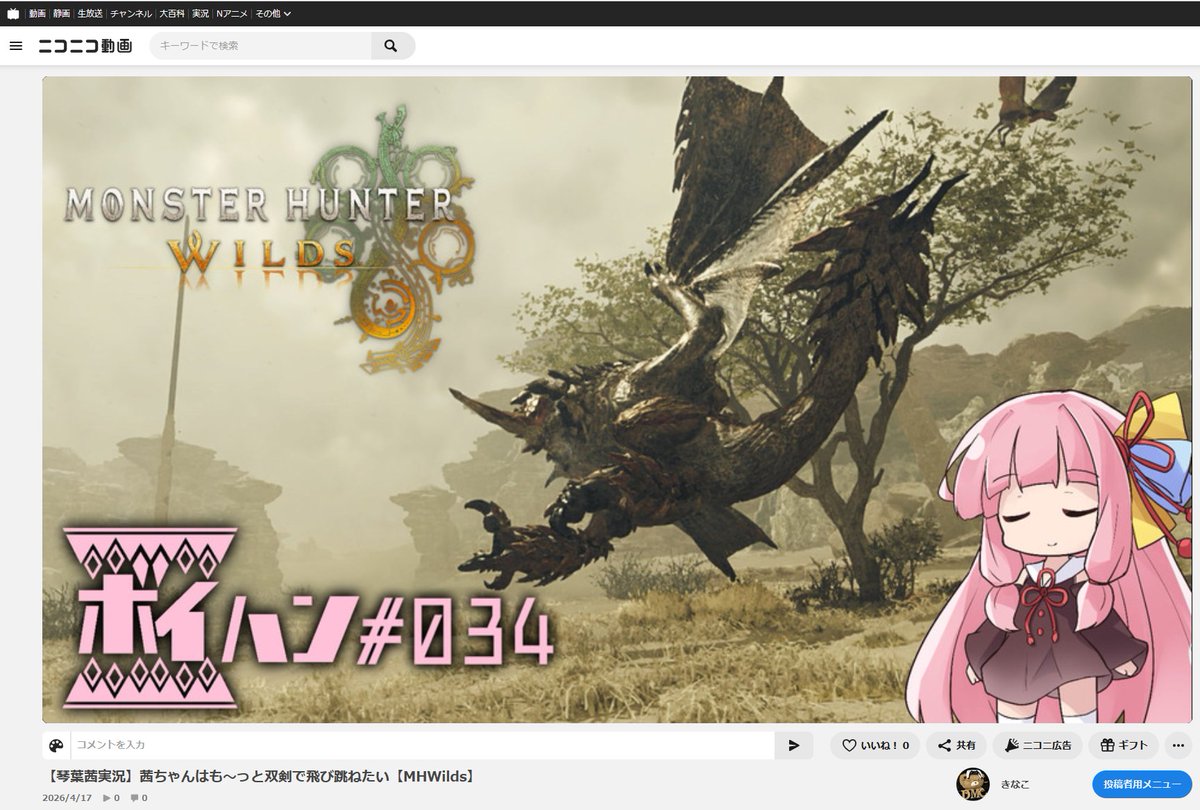Open the comment command palette icon
The image size is (1200, 810).
tap(56, 745)
